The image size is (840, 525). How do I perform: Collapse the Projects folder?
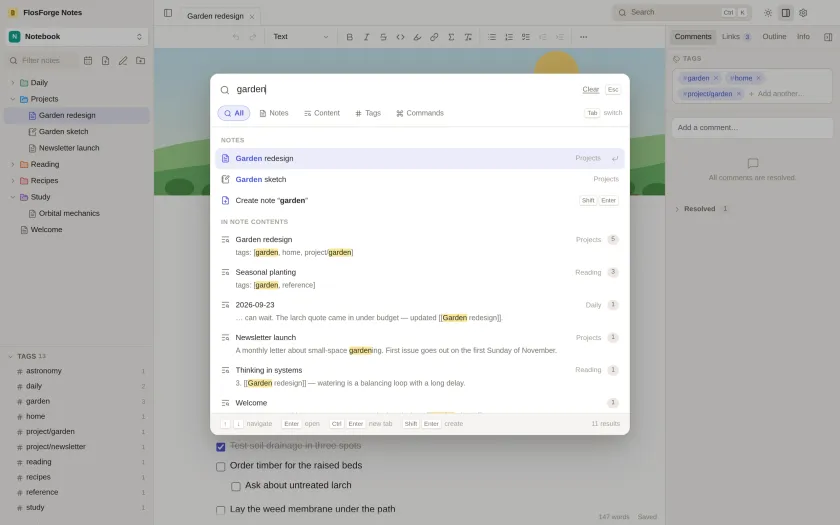(12, 99)
